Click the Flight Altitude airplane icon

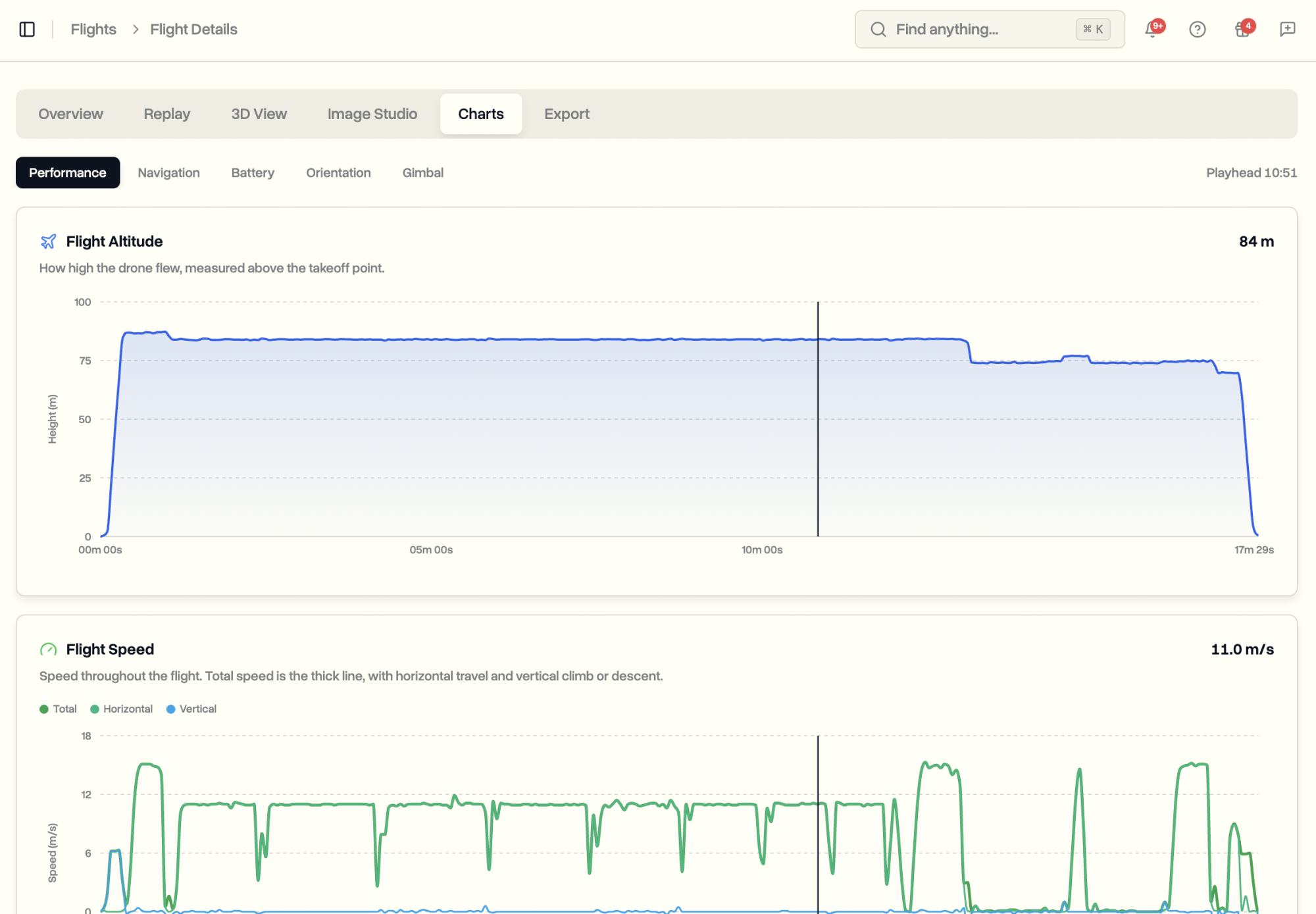coord(48,241)
